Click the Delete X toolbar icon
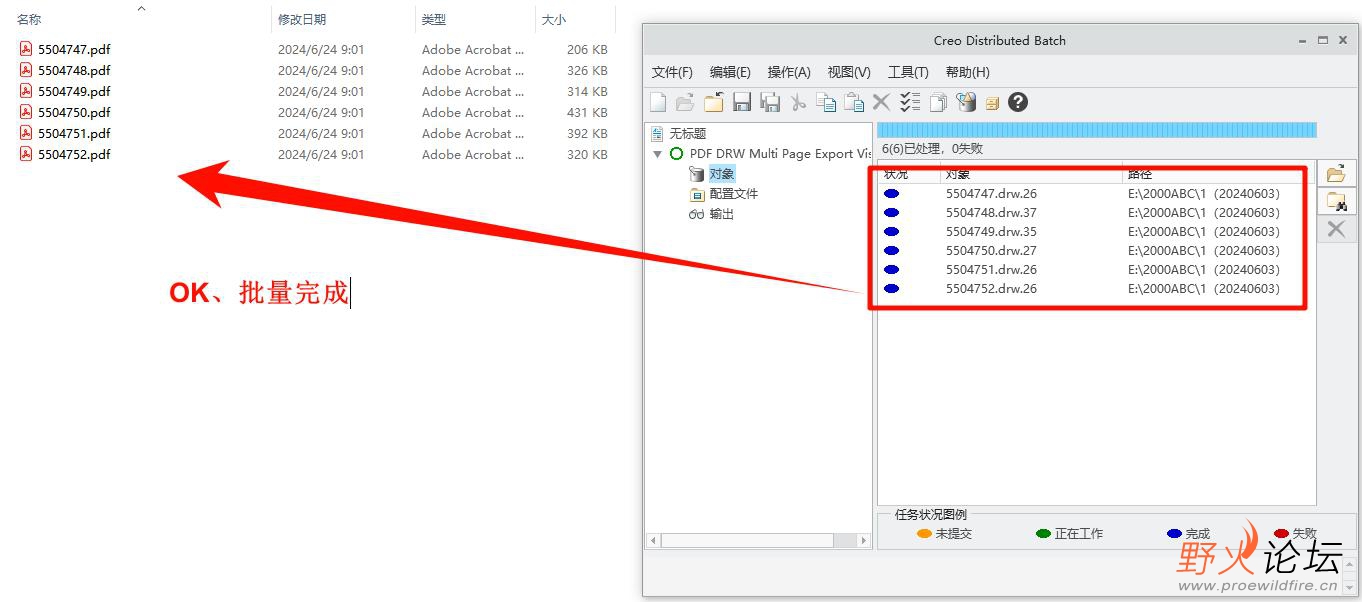The image size is (1362, 602). point(881,102)
